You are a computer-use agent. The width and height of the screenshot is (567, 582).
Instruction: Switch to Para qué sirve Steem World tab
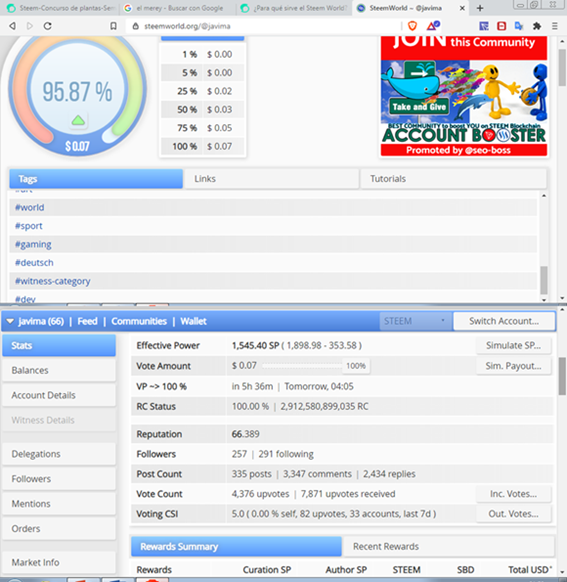(x=294, y=8)
